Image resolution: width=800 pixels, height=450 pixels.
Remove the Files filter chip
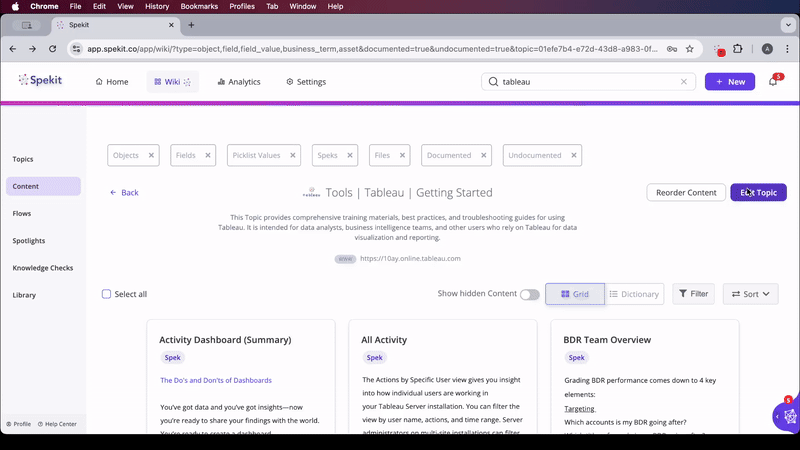tap(402, 155)
